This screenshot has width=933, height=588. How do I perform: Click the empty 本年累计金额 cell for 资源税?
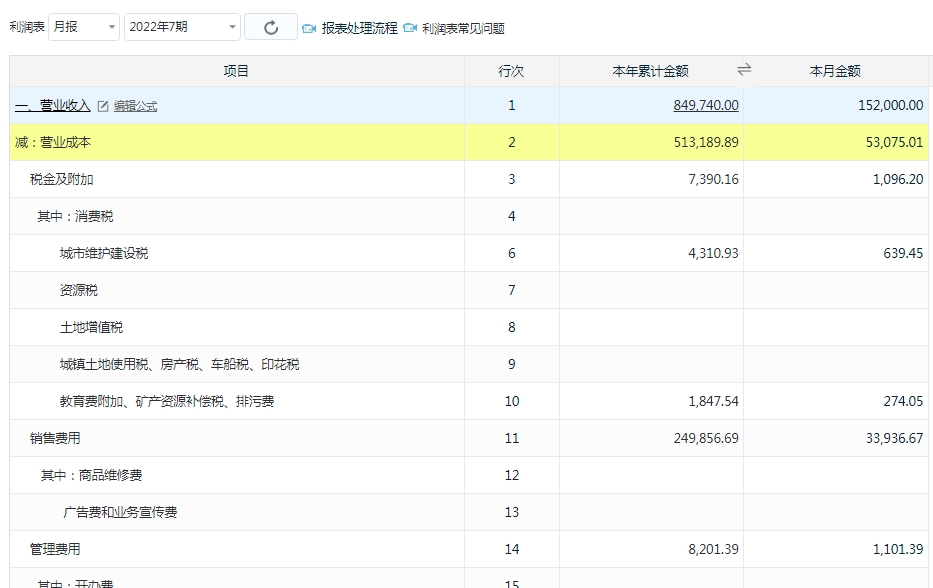click(651, 290)
